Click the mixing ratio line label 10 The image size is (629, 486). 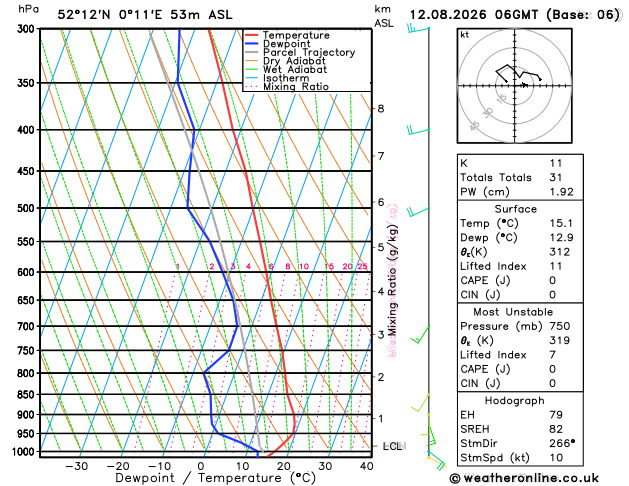point(304,267)
